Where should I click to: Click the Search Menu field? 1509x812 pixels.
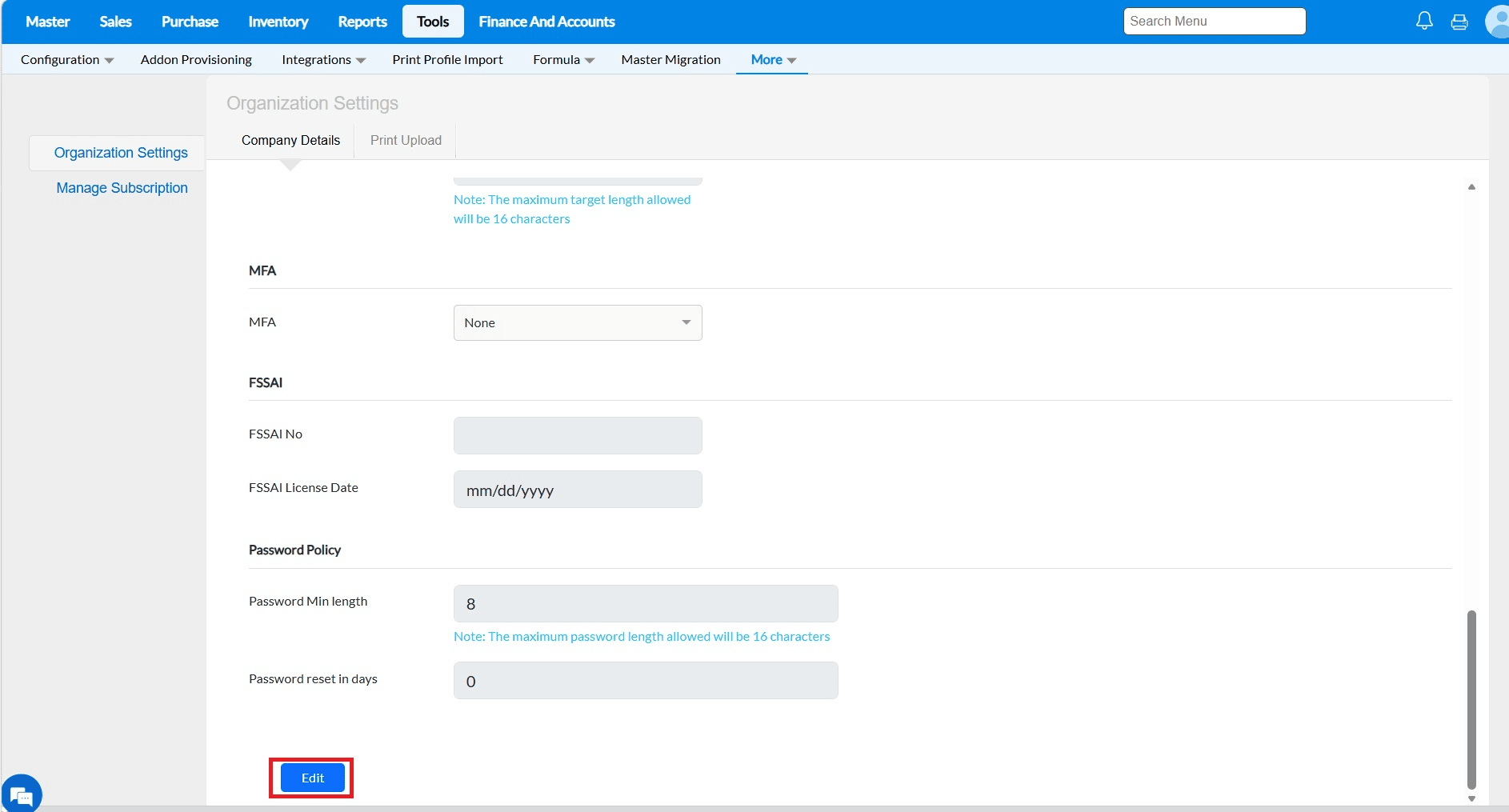click(x=1215, y=22)
